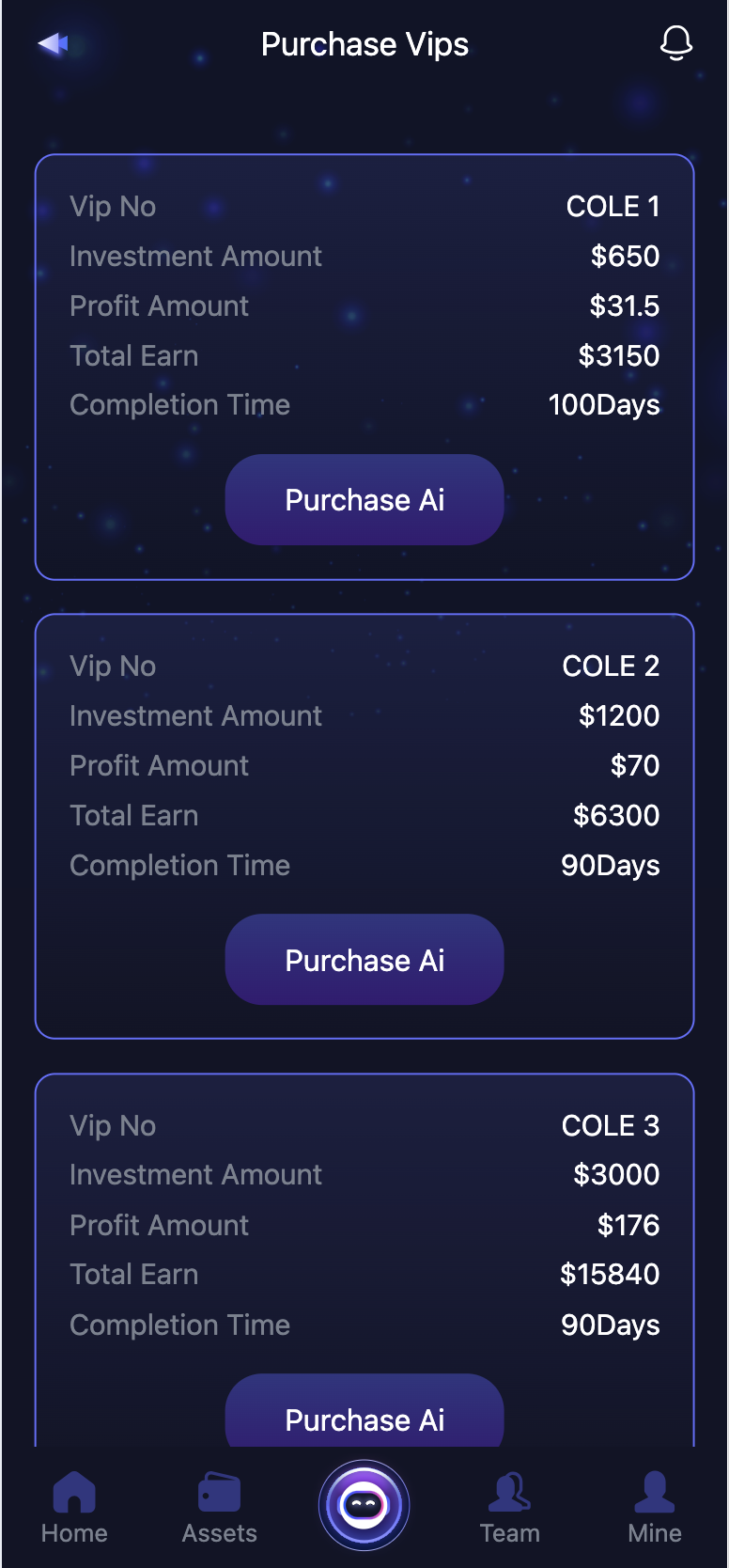Image resolution: width=729 pixels, height=1568 pixels.
Task: Tap the center robot AI icon
Action: (364, 1506)
